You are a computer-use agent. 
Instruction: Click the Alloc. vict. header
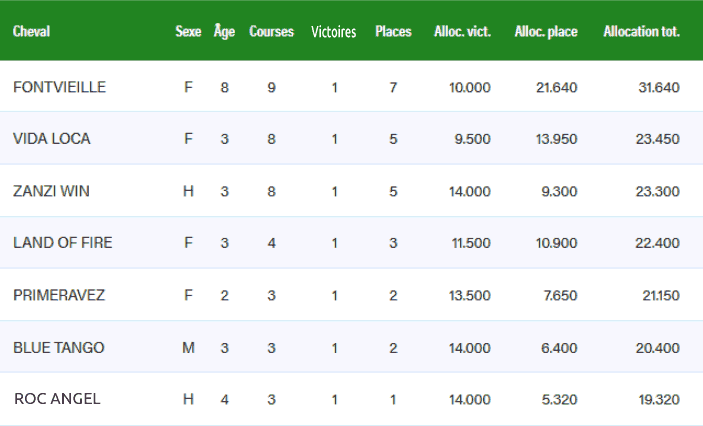[462, 32]
